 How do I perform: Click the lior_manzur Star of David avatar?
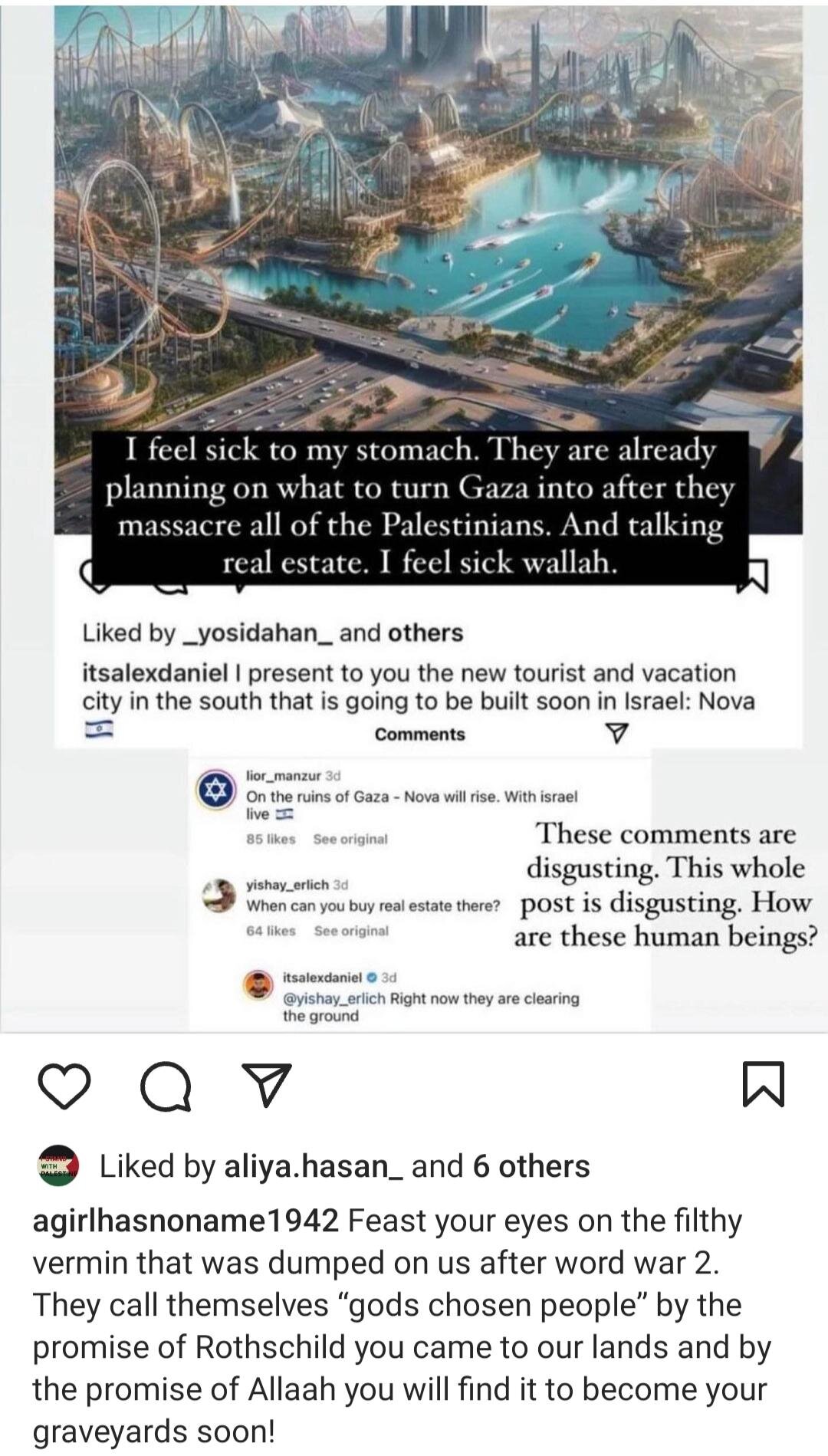(218, 791)
